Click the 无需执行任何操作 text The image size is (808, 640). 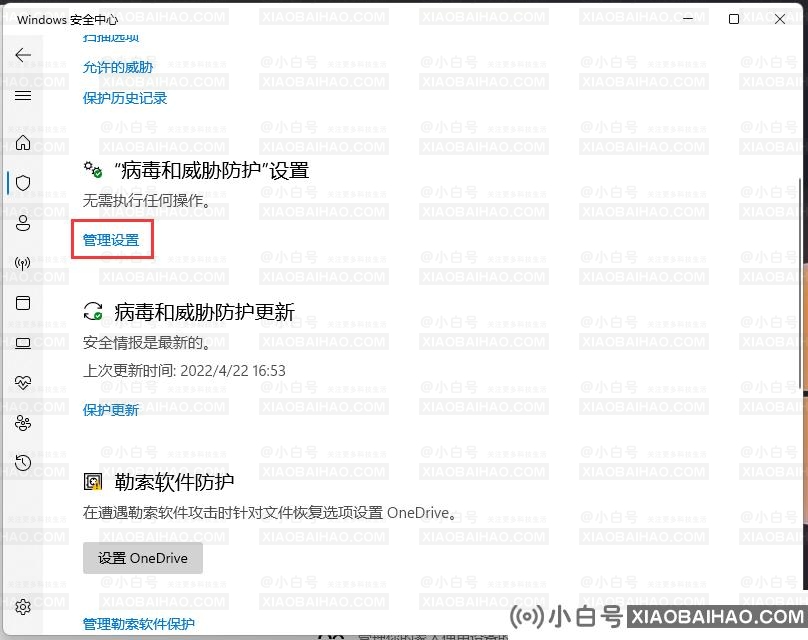(146, 200)
